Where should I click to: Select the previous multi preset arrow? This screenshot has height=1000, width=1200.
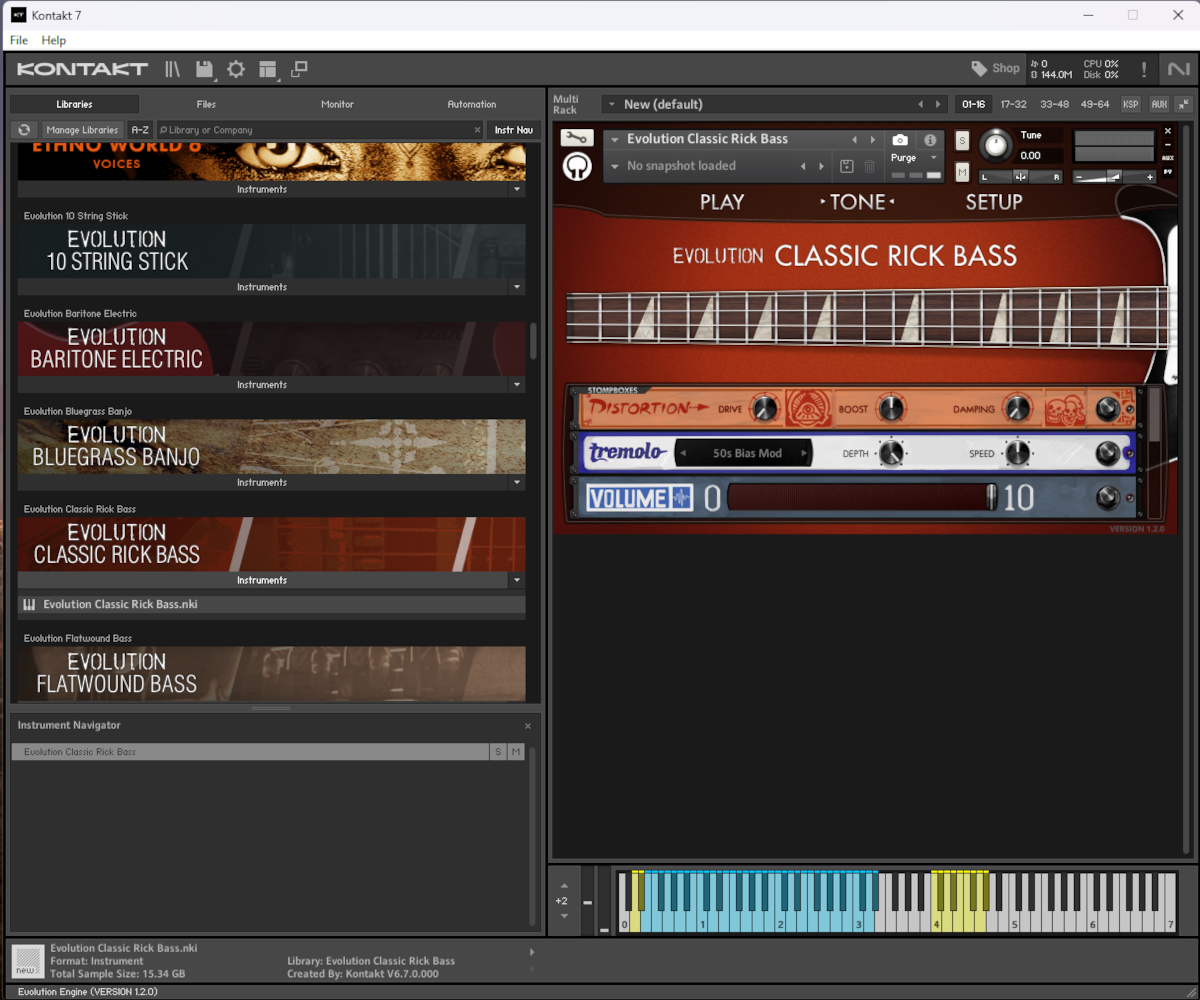point(921,104)
